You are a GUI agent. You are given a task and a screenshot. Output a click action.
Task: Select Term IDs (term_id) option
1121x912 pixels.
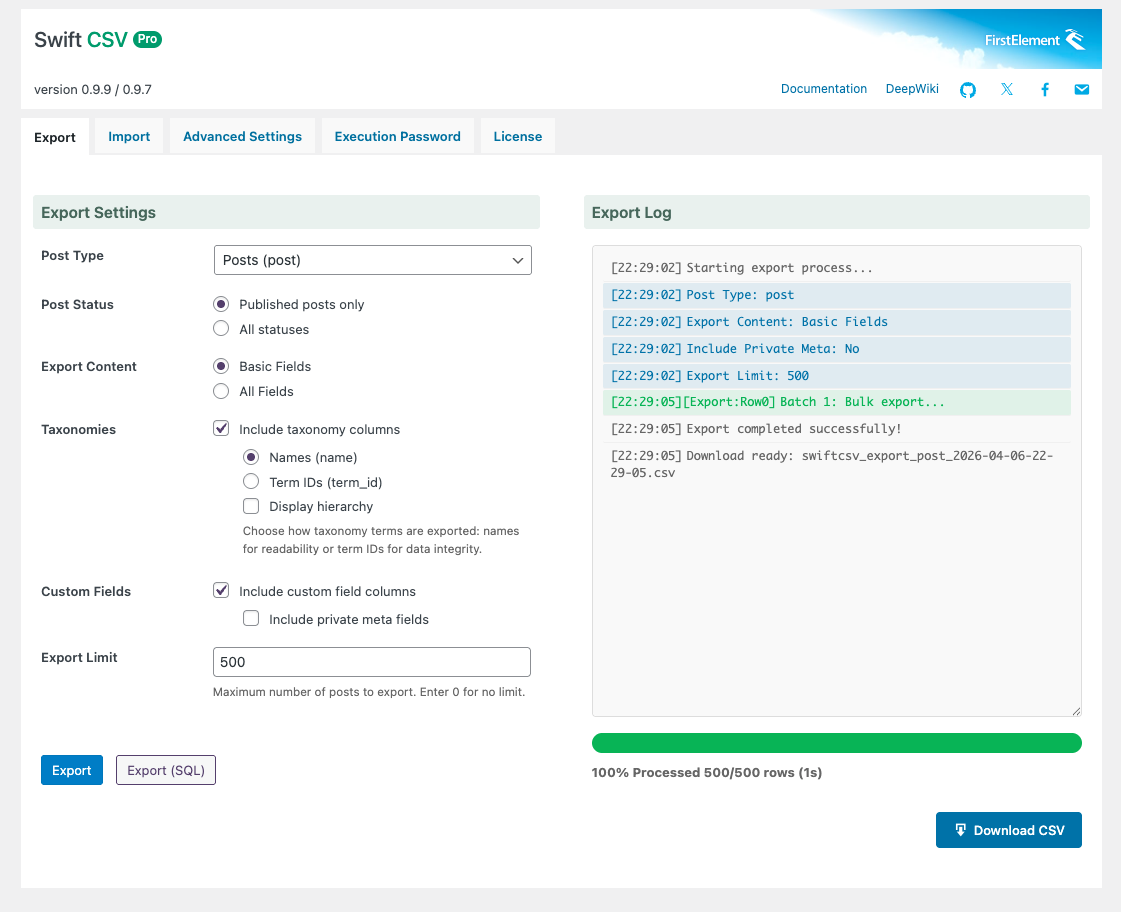251,482
